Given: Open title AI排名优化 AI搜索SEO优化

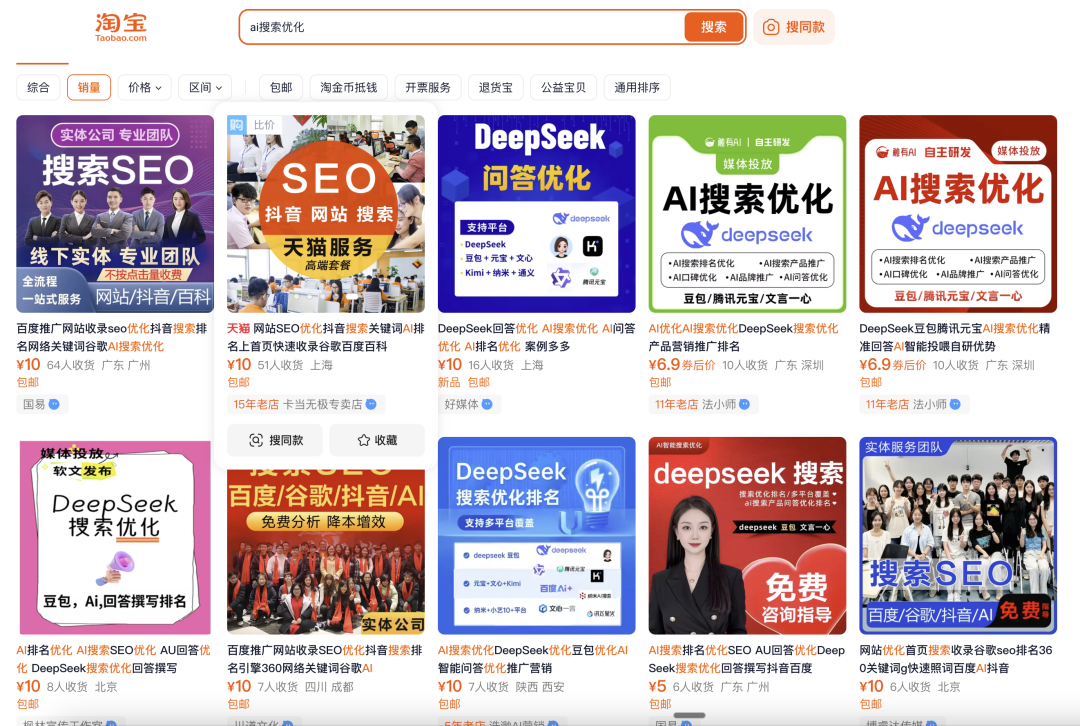Looking at the screenshot, I should [x=114, y=659].
